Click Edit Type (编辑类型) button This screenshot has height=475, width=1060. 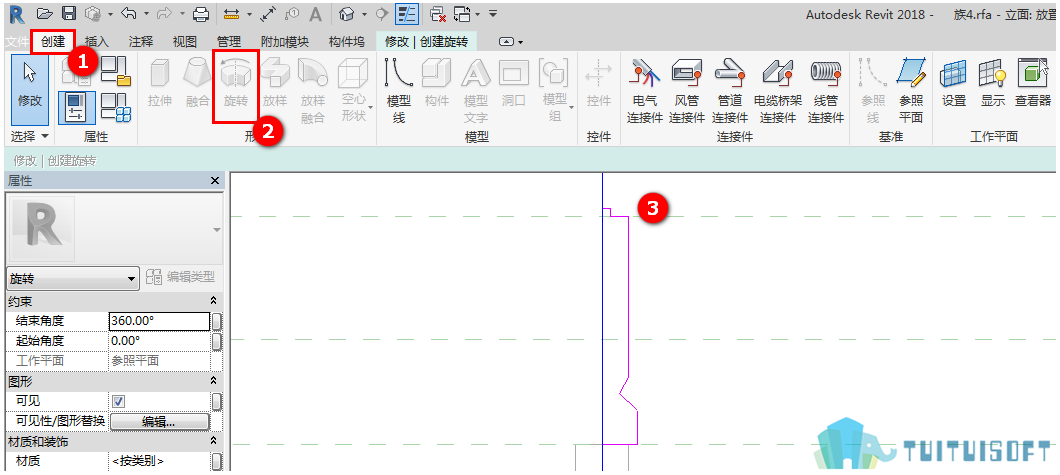tap(180, 277)
